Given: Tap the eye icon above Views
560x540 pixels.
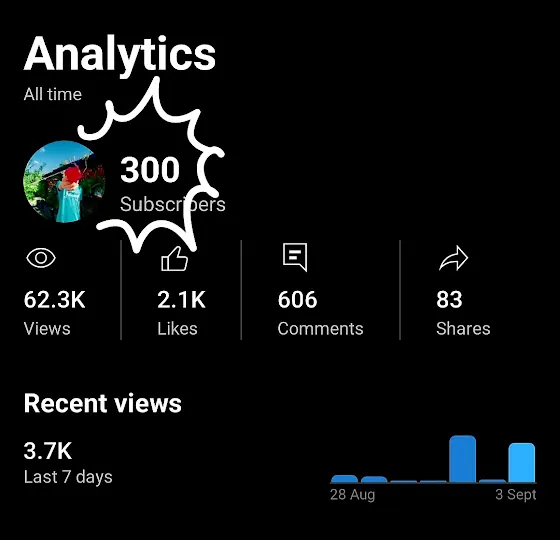Looking at the screenshot, I should [41, 258].
